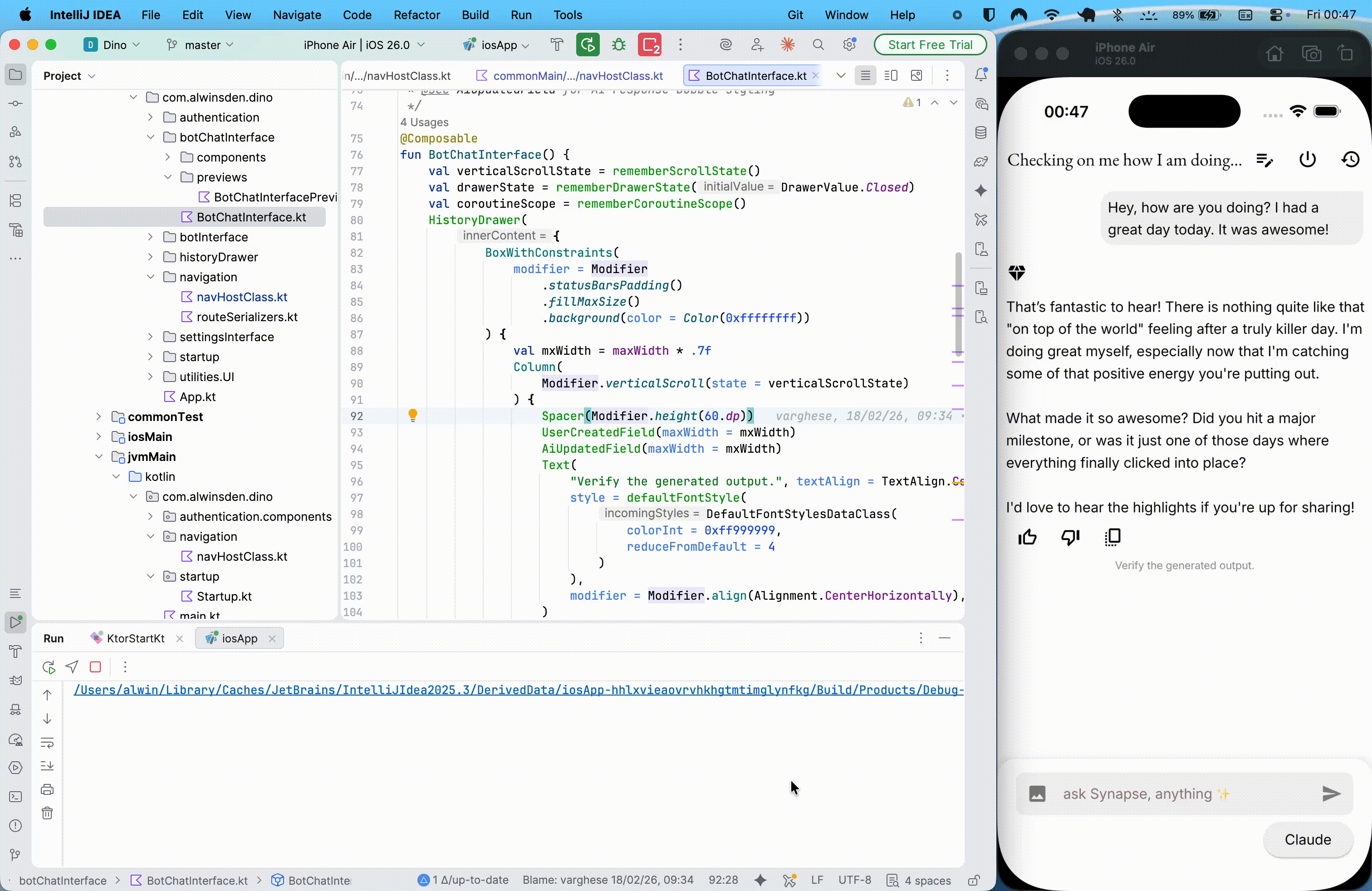Start debugging with the bug icon
Viewport: 1372px width, 891px height.
pos(618,44)
